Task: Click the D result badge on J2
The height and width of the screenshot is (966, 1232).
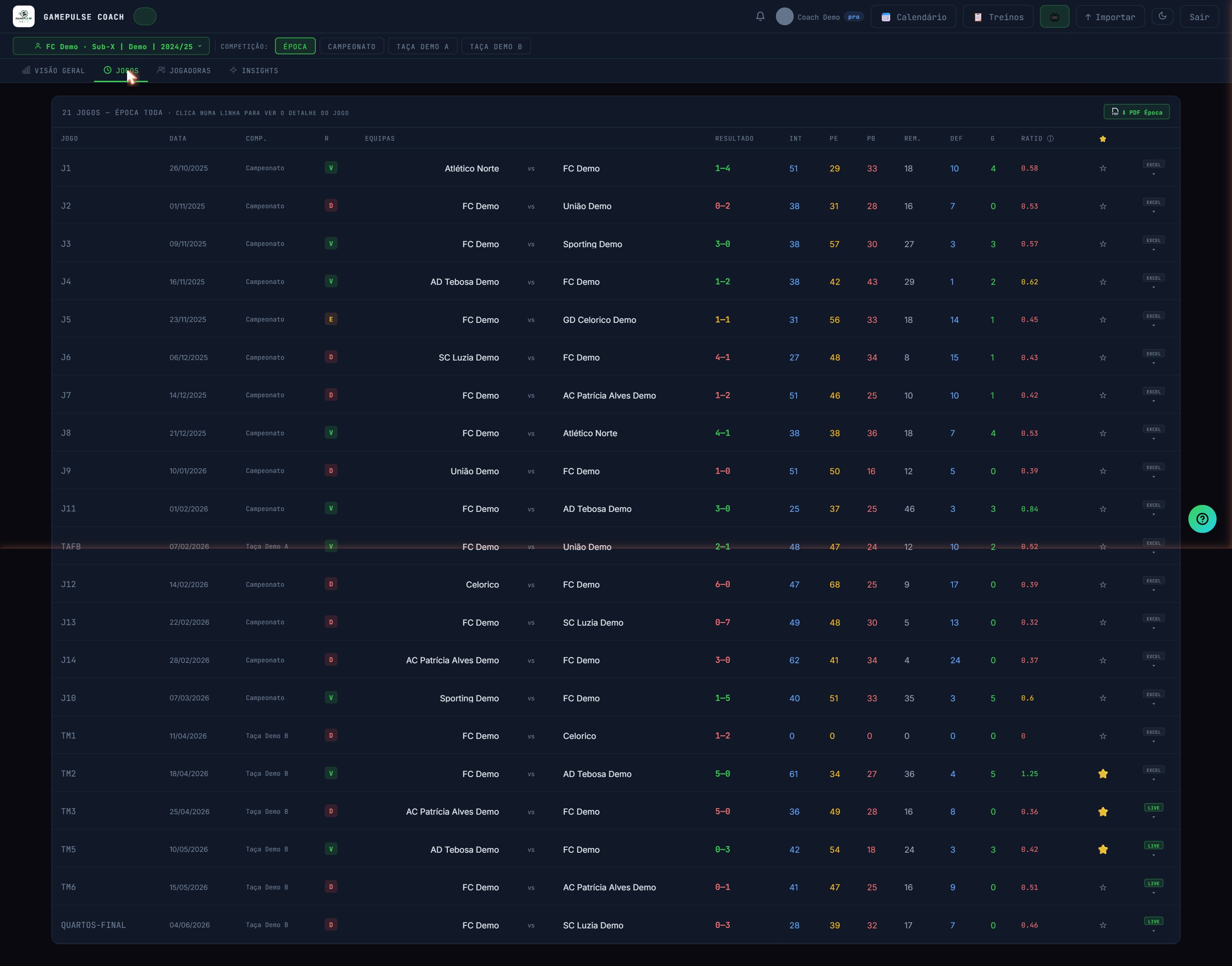Action: coord(331,205)
